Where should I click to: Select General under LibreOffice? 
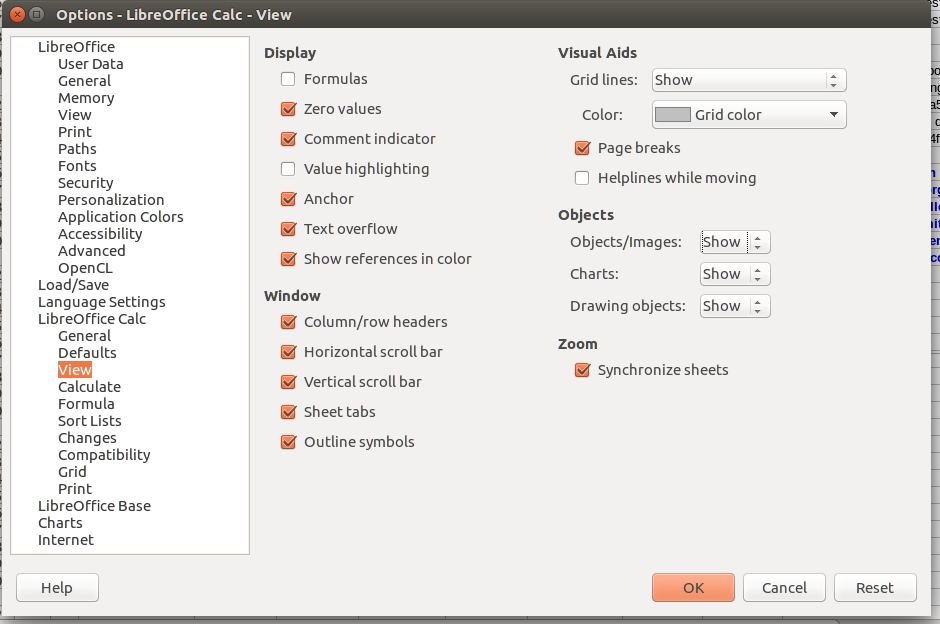click(x=85, y=81)
